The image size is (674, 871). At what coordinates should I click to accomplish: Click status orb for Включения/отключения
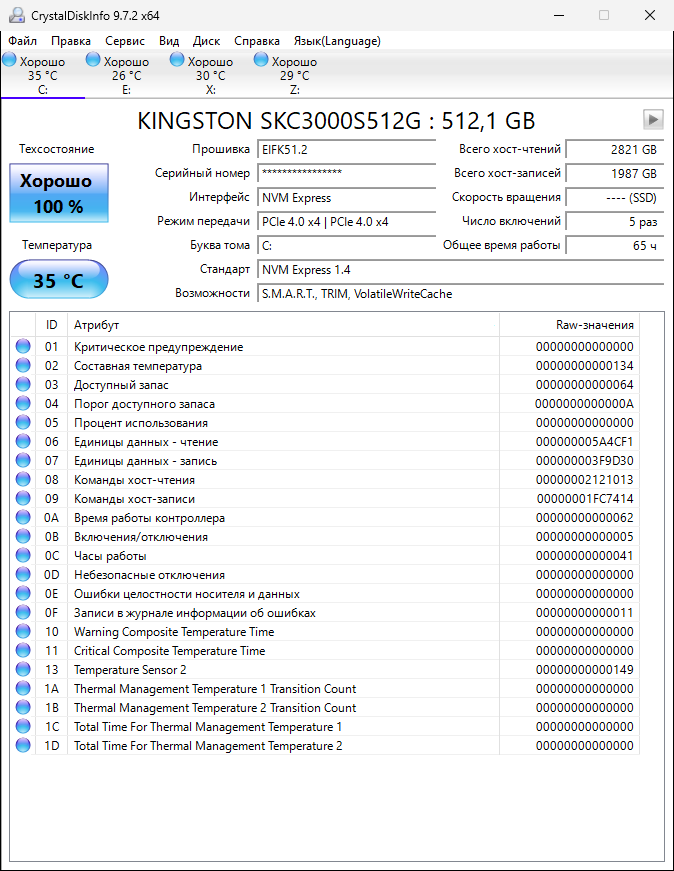(x=23, y=537)
